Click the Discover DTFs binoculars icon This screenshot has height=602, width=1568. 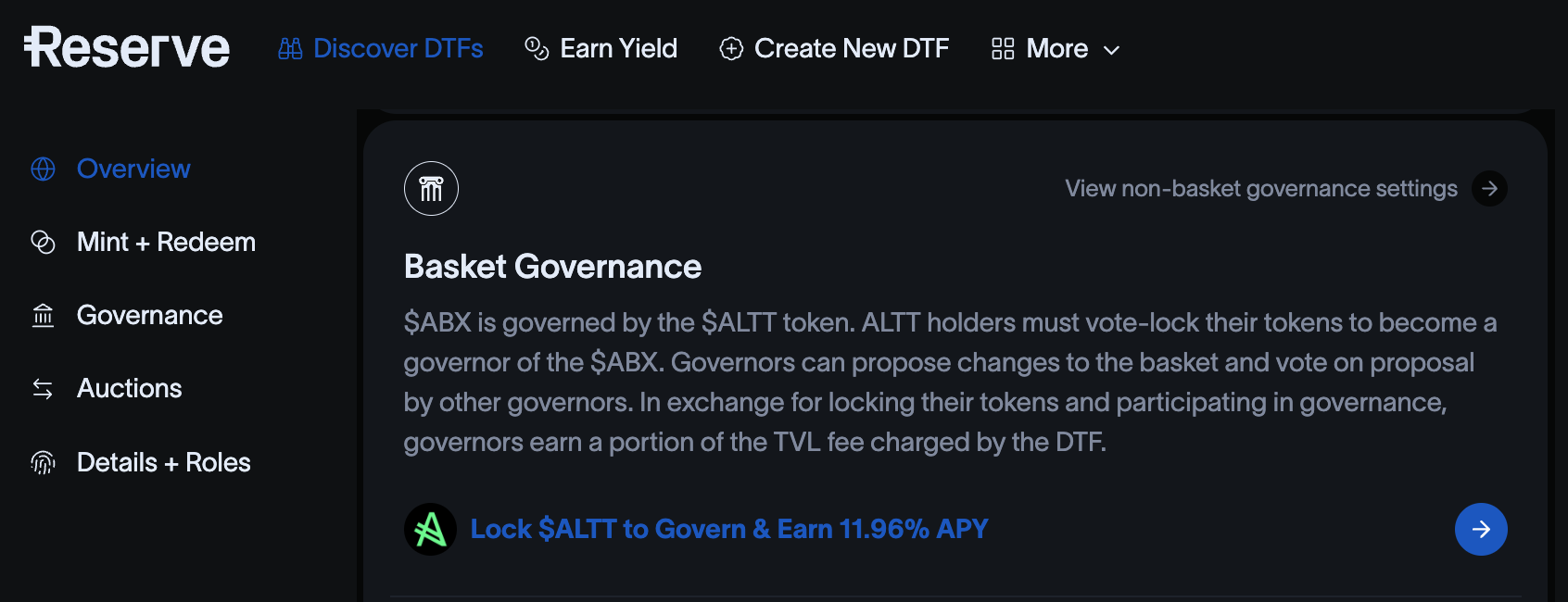click(290, 49)
